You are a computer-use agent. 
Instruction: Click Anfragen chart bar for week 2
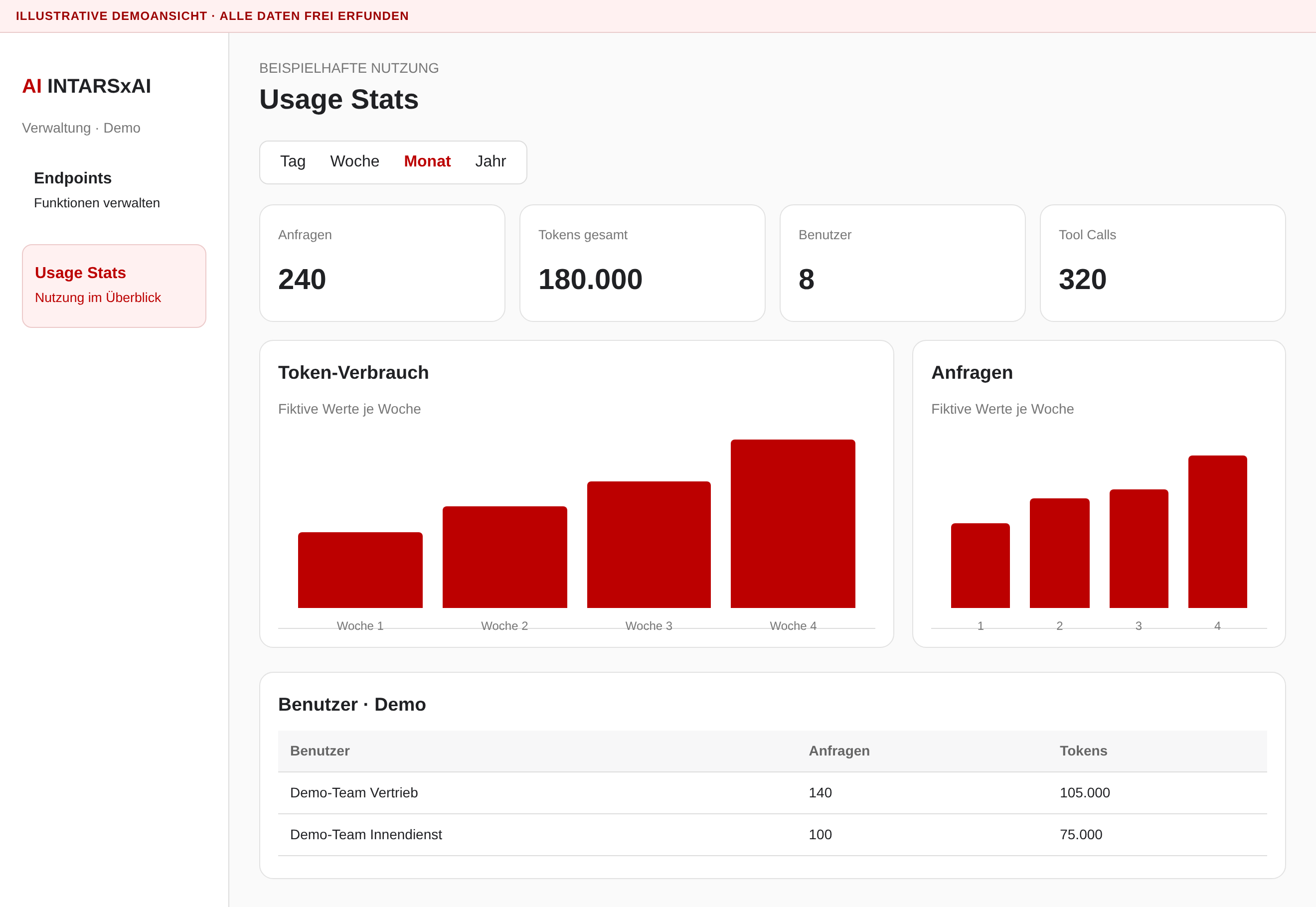click(x=1060, y=553)
